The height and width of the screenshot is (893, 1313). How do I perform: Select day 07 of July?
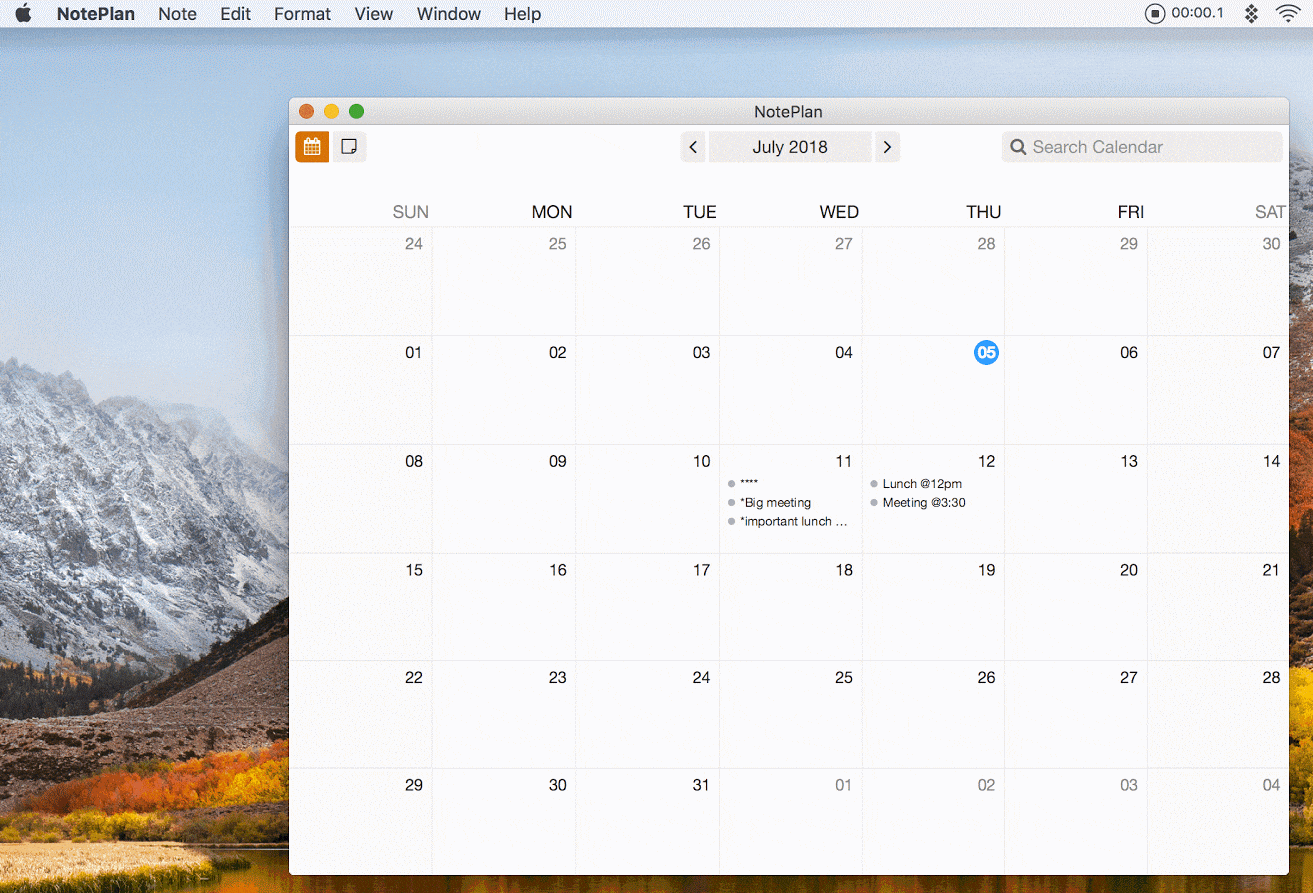[x=1271, y=352]
